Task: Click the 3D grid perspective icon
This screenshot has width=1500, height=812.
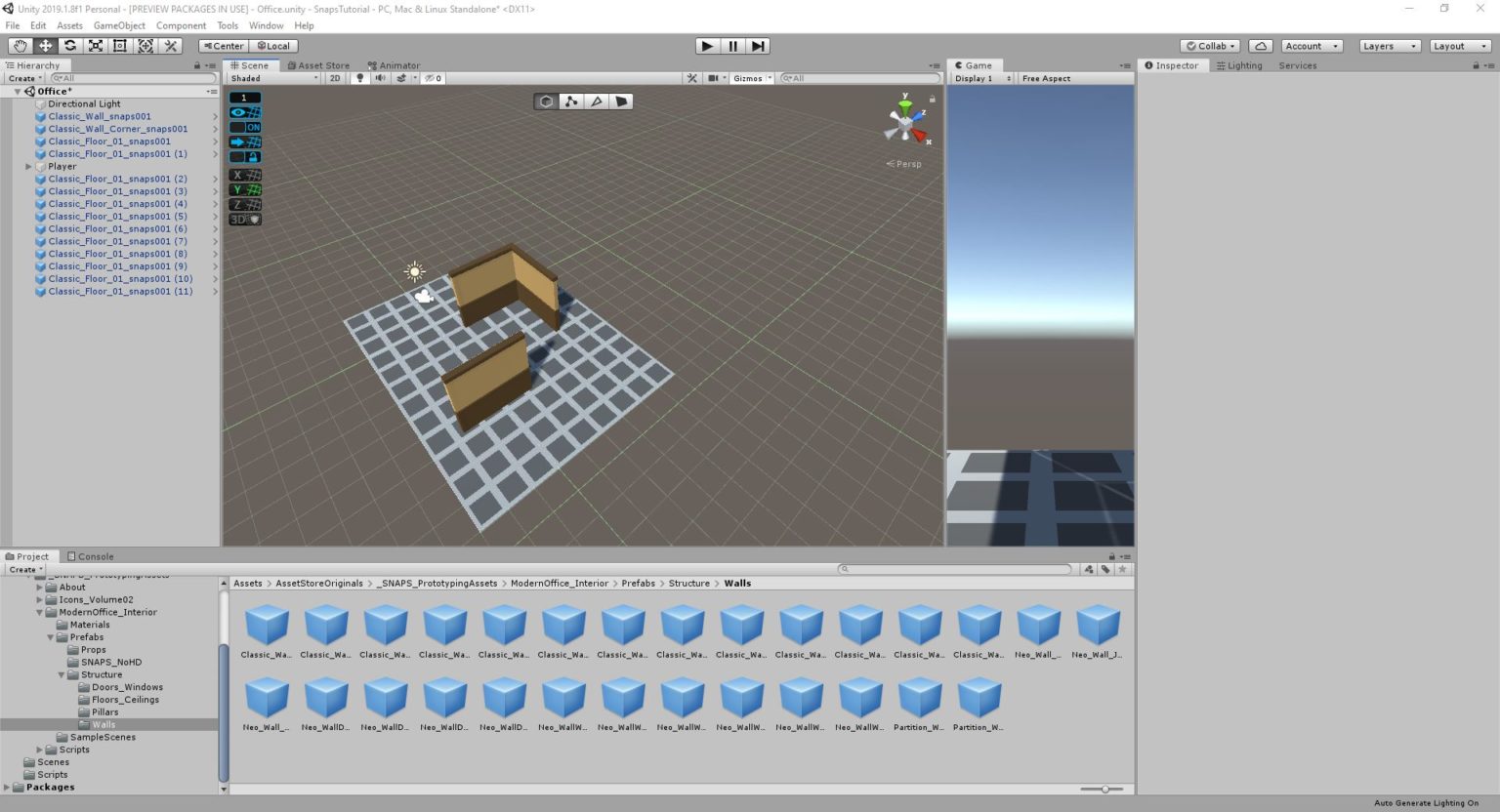Action: point(244,219)
